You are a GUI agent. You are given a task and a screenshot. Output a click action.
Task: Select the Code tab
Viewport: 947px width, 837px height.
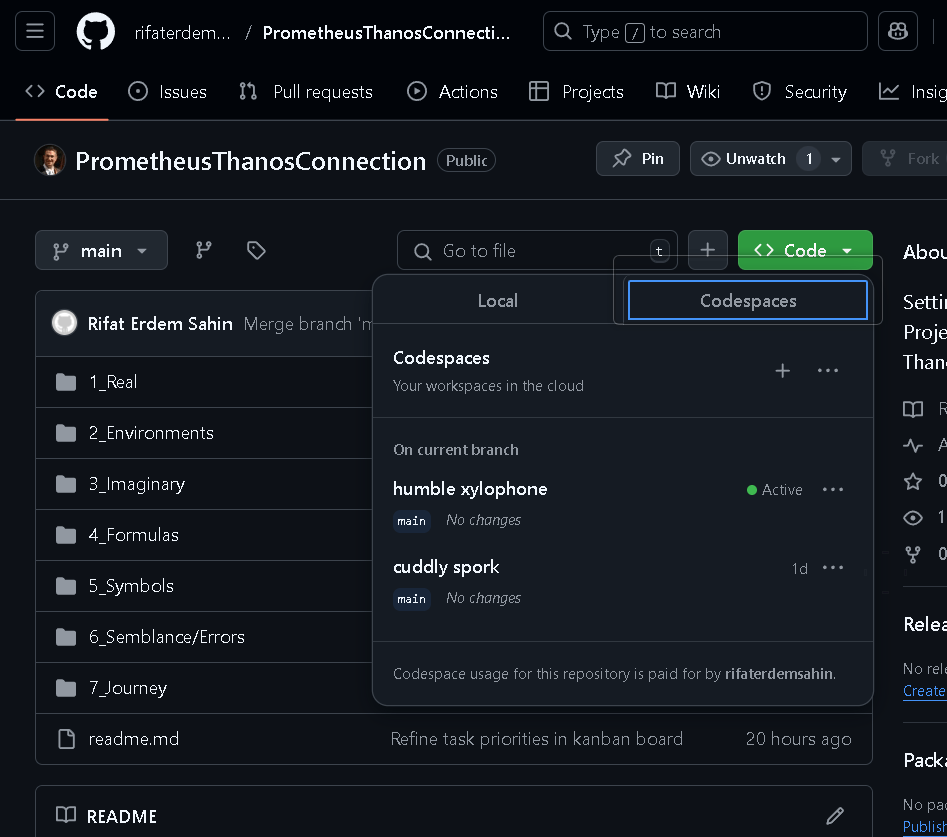click(62, 92)
